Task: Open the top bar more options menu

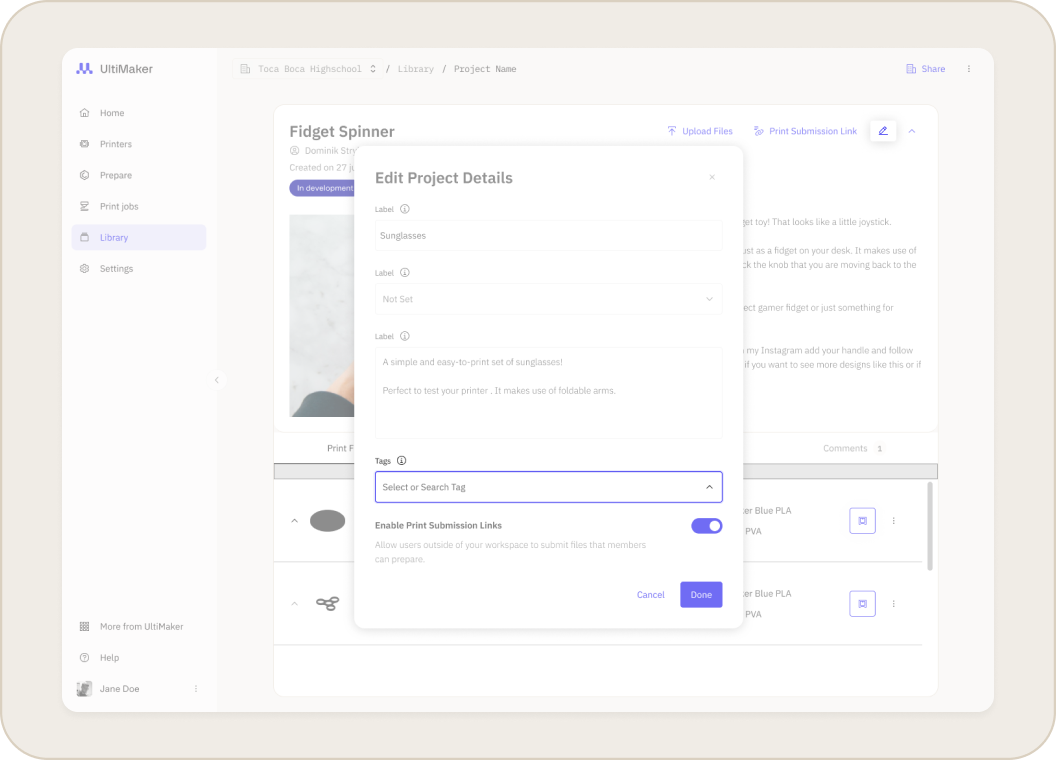Action: (969, 69)
